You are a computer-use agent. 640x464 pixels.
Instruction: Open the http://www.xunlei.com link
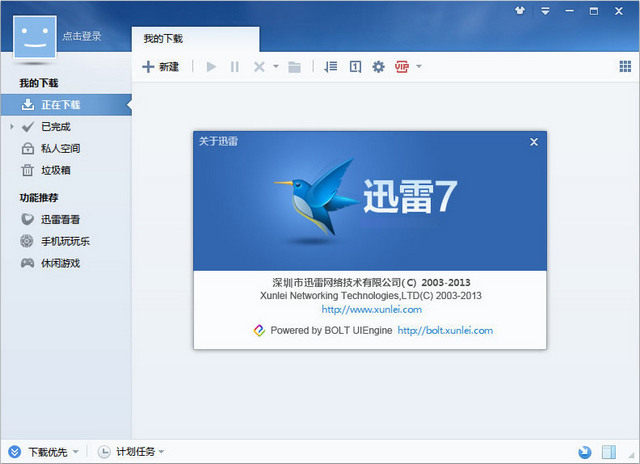(371, 309)
